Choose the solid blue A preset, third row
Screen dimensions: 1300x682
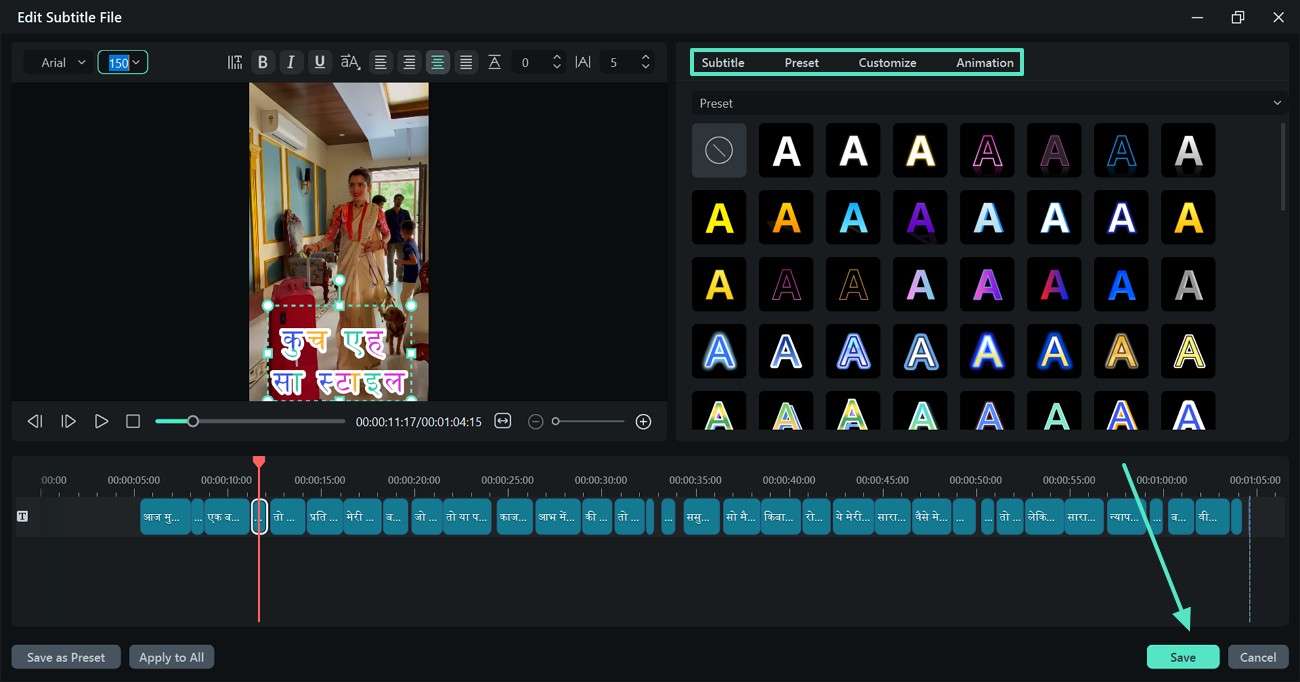[1121, 284]
